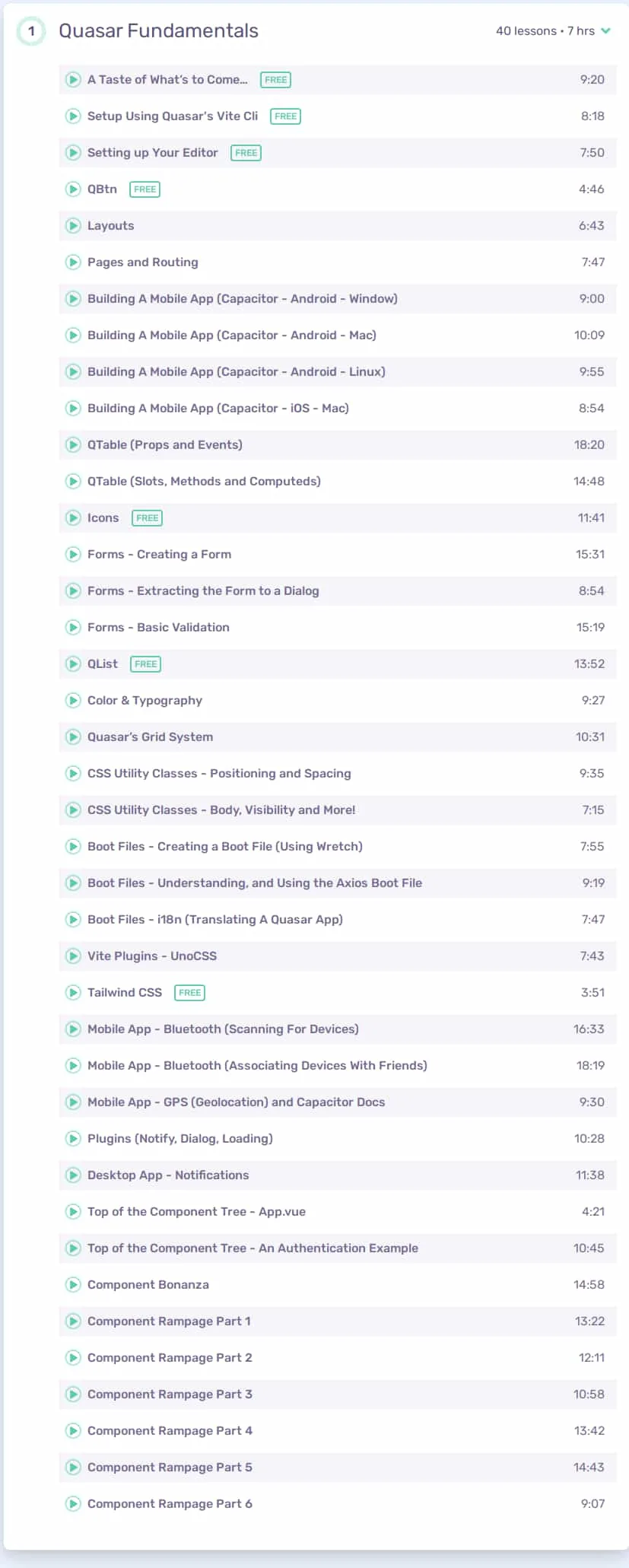Click FREE badge next to QList

tap(146, 664)
